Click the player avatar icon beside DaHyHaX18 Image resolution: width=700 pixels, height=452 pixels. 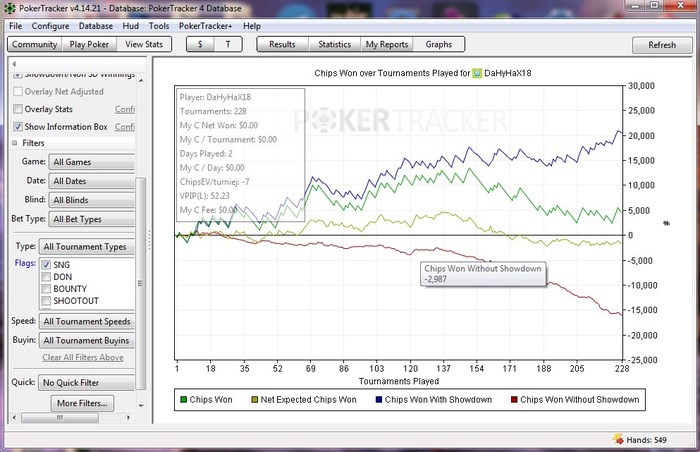(477, 73)
